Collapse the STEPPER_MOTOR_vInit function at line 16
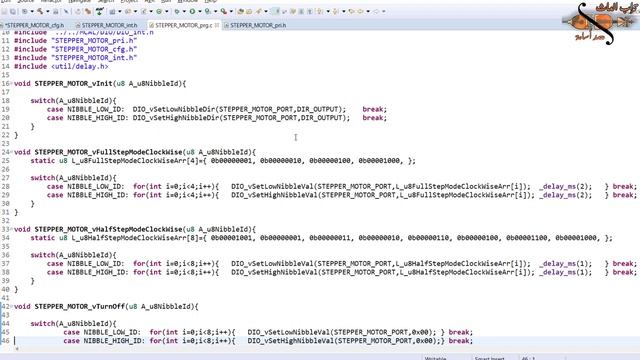This screenshot has width=640, height=360. (x=11, y=84)
